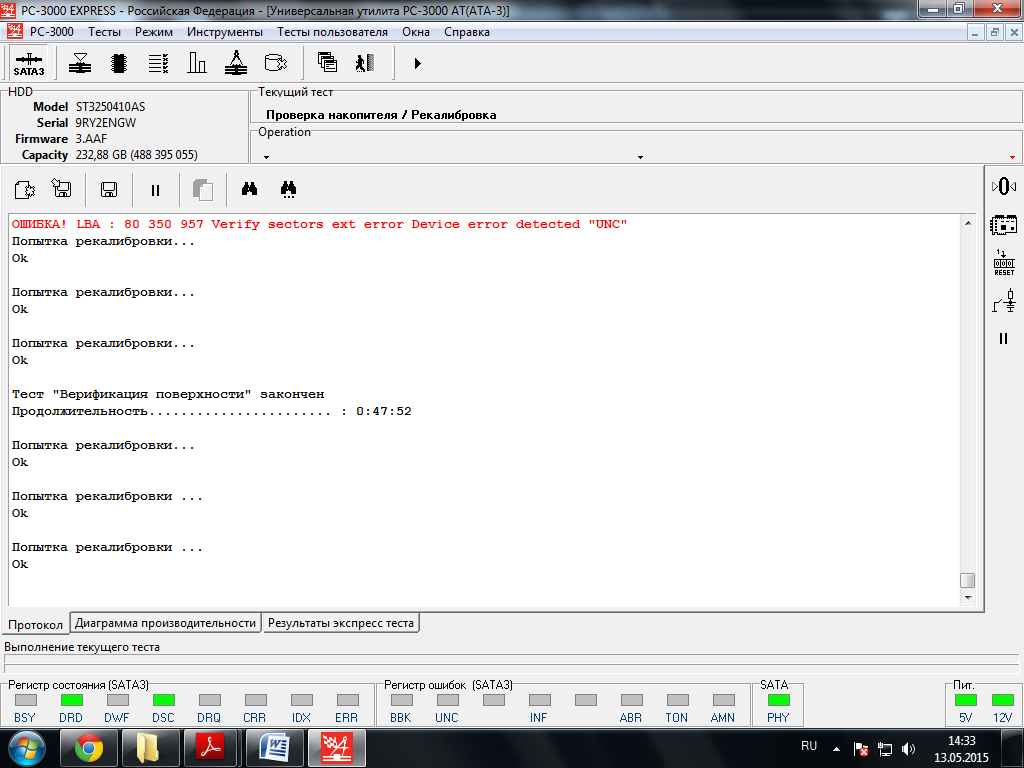Restore the inner MDI window button
Image resolution: width=1024 pixels, height=768 pixels.
(x=994, y=32)
